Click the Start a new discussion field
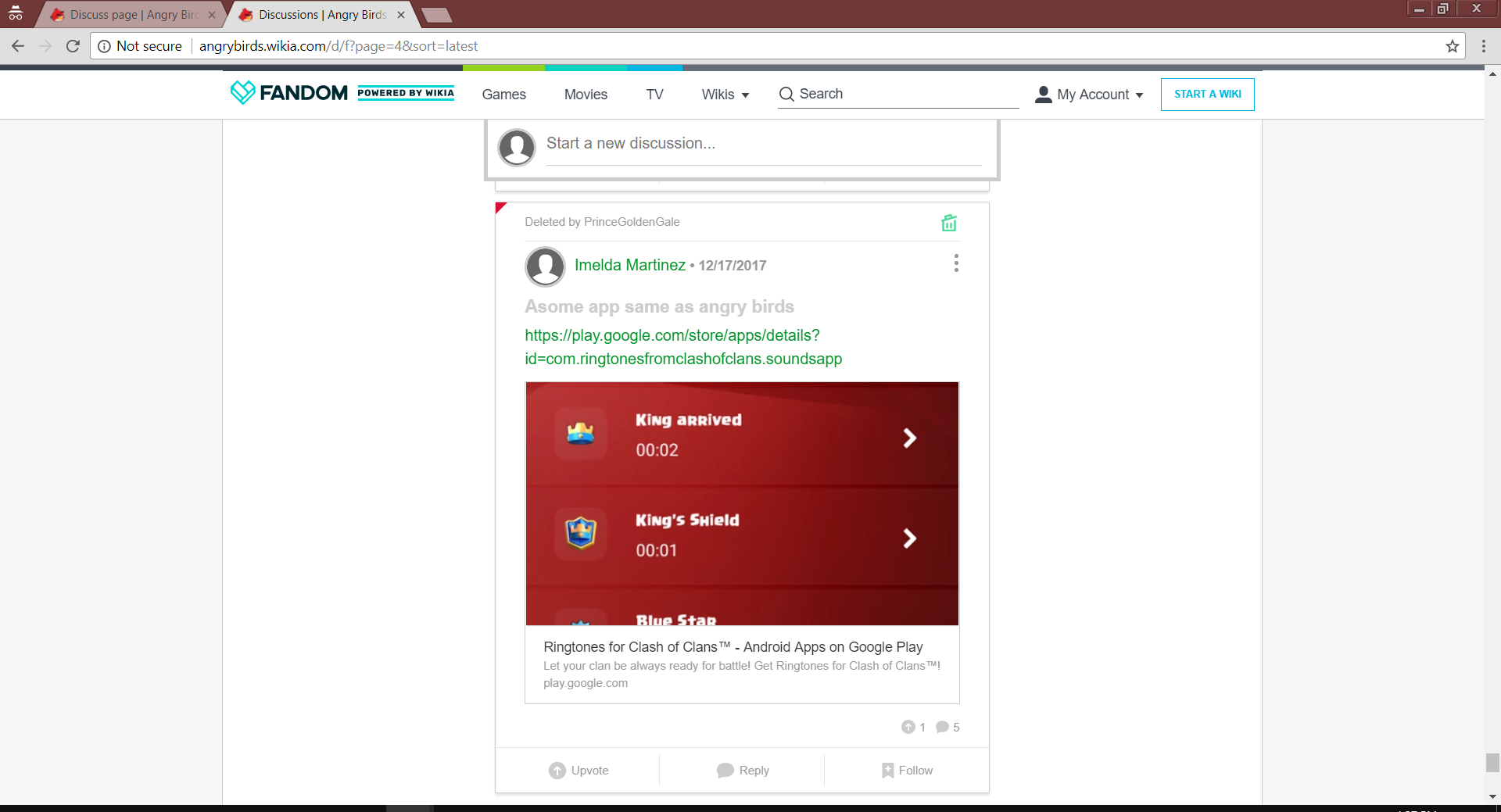This screenshot has height=812, width=1501. click(762, 144)
